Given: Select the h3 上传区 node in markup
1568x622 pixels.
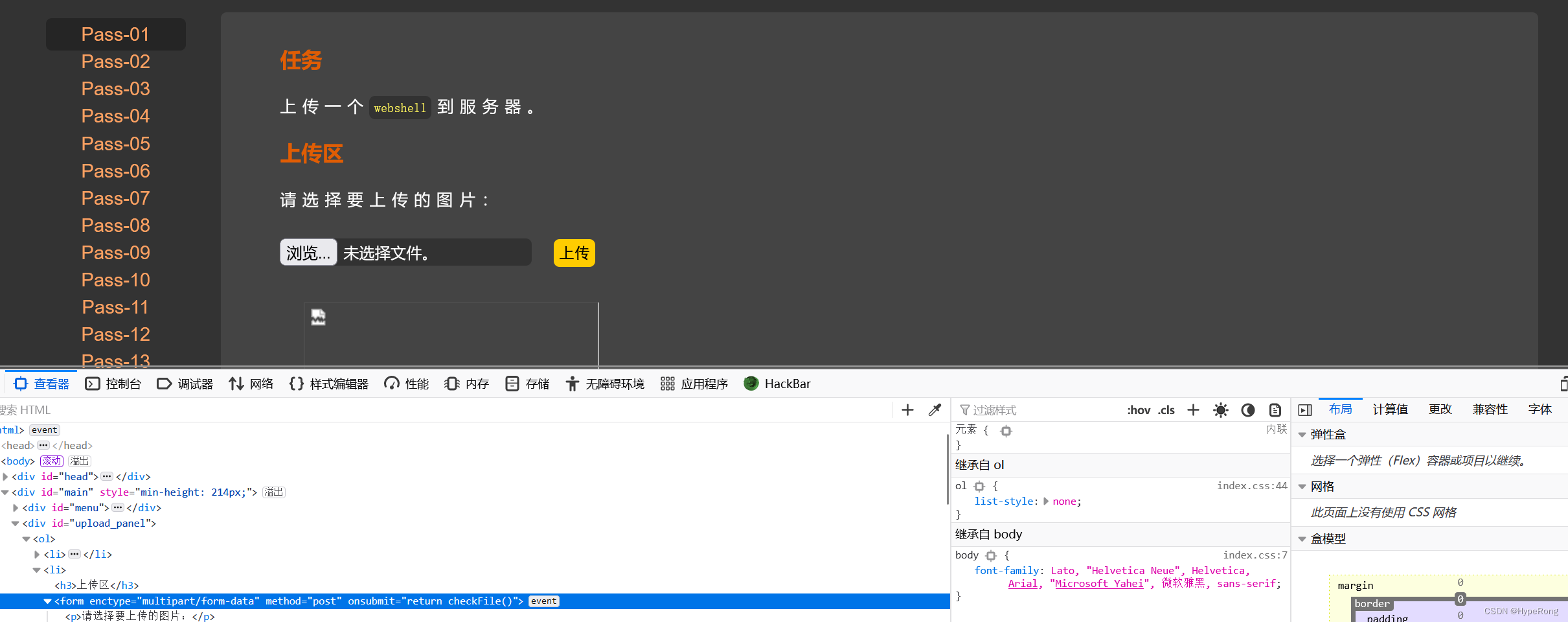Looking at the screenshot, I should tap(97, 586).
